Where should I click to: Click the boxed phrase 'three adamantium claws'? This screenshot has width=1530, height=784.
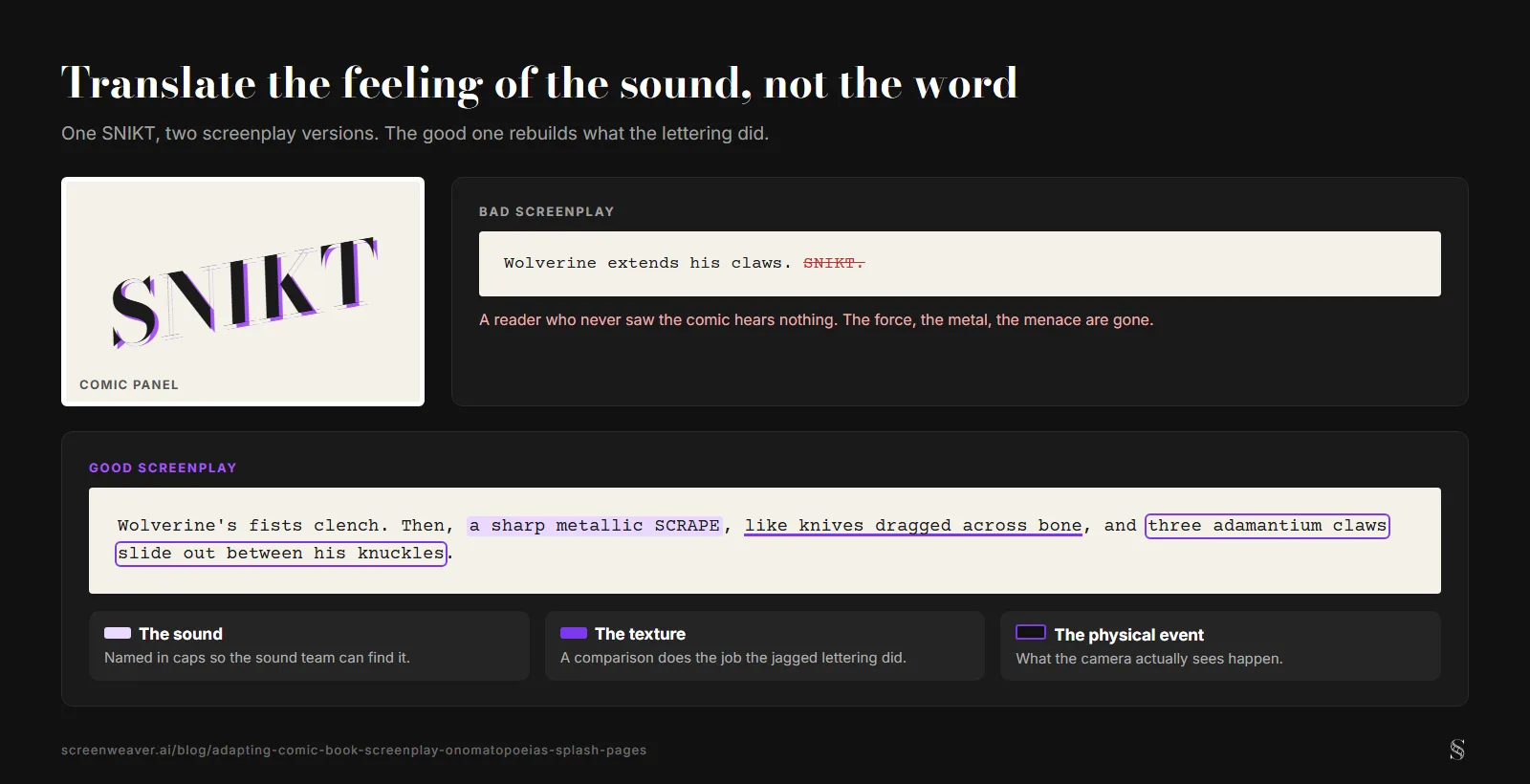pyautogui.click(x=1267, y=526)
